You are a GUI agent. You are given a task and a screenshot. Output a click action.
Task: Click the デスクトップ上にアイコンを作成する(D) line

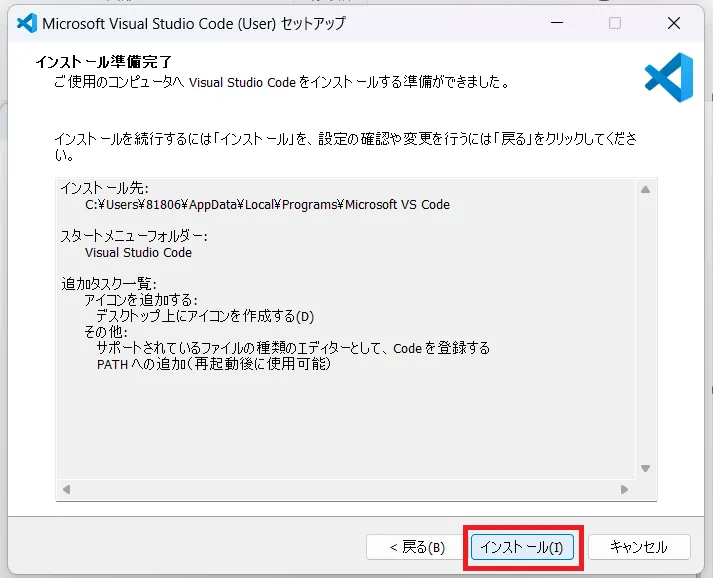point(205,316)
